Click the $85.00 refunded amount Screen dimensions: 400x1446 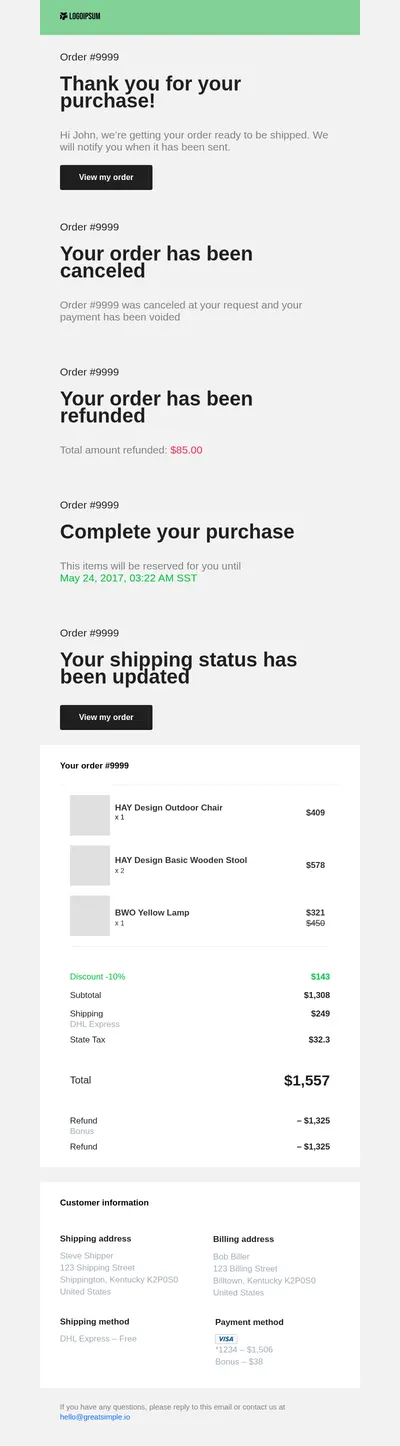point(186,450)
